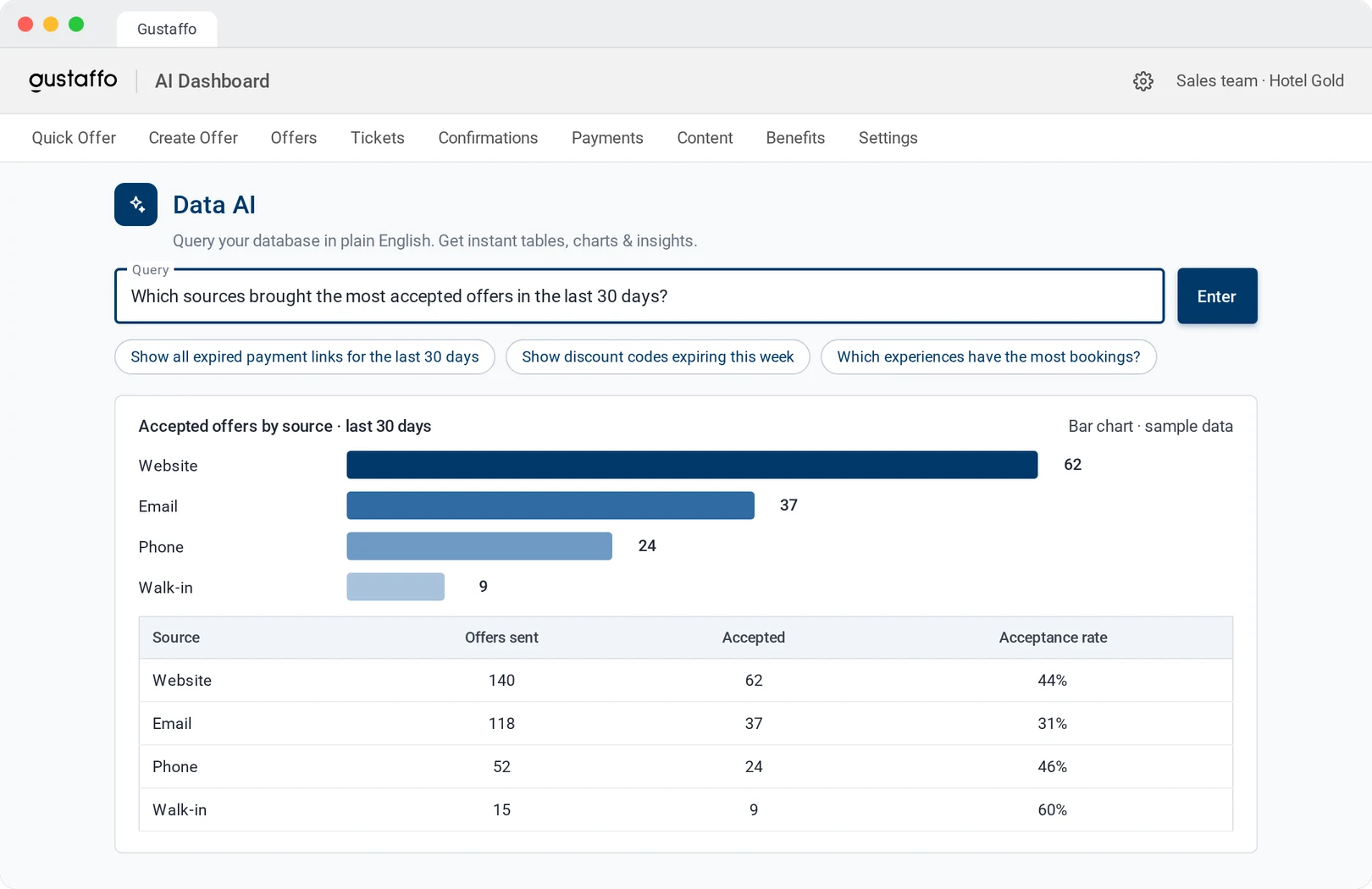This screenshot has width=1372, height=889.
Task: Click 'Sales team · Hotel Gold' account label
Action: click(1260, 80)
